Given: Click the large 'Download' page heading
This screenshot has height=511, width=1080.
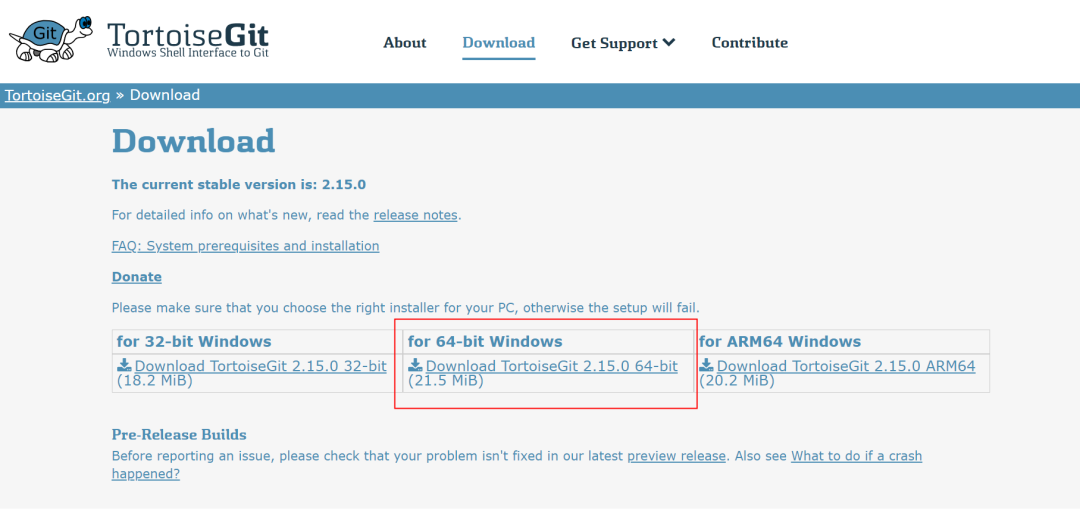Looking at the screenshot, I should coord(194,141).
